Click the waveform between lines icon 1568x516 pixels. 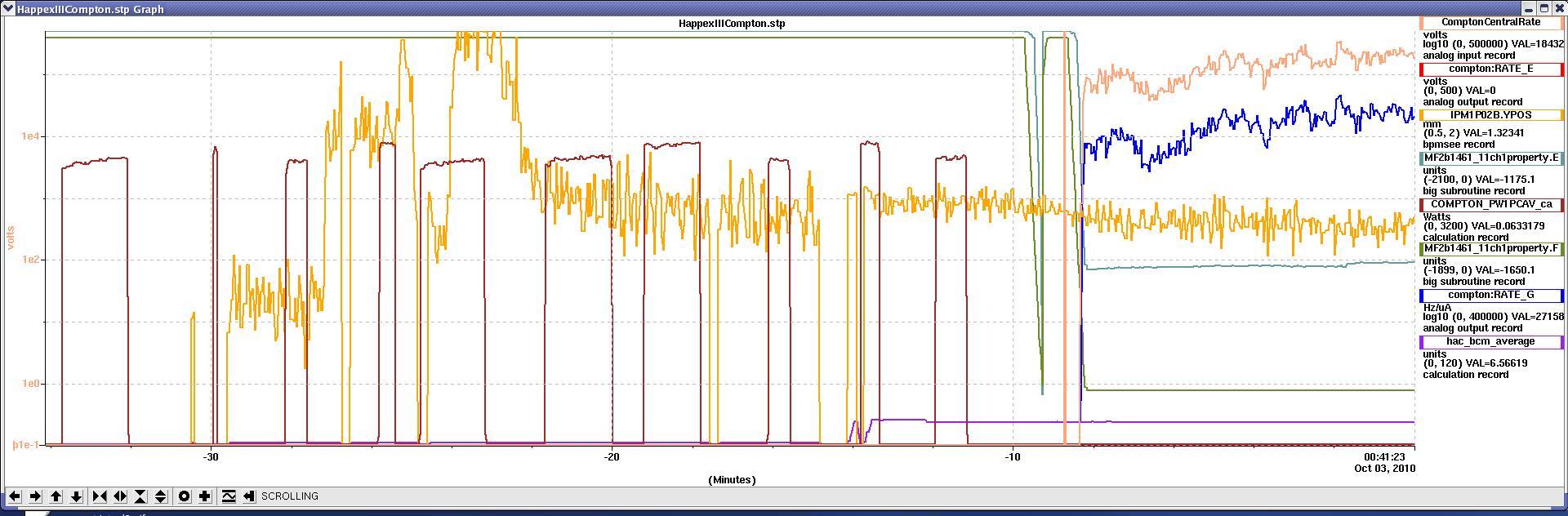[x=229, y=496]
